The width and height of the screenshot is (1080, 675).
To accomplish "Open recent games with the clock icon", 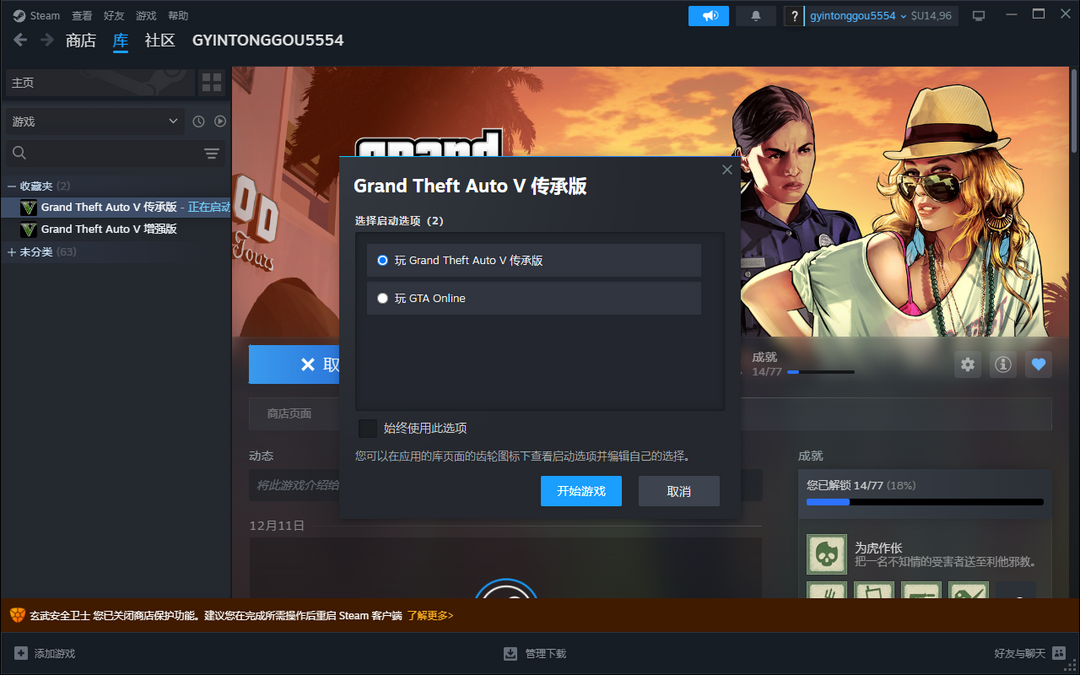I will 198,120.
